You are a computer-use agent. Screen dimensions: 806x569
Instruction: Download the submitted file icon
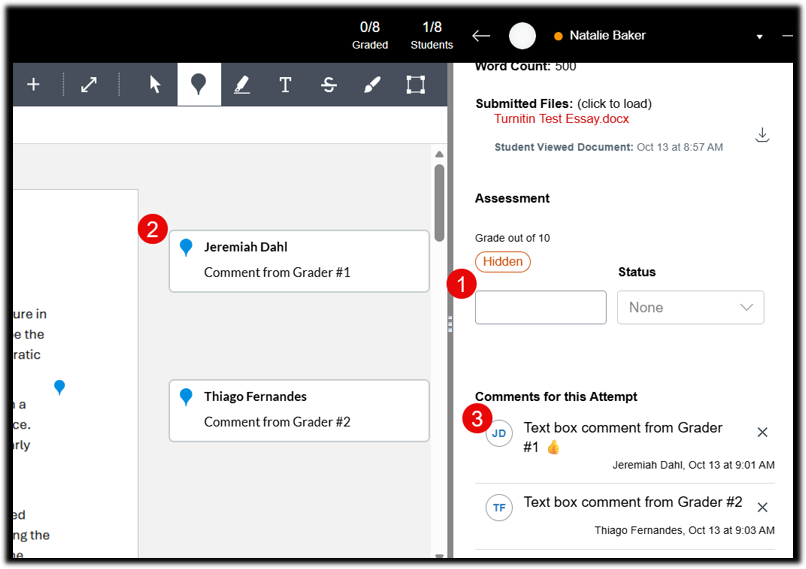762,135
